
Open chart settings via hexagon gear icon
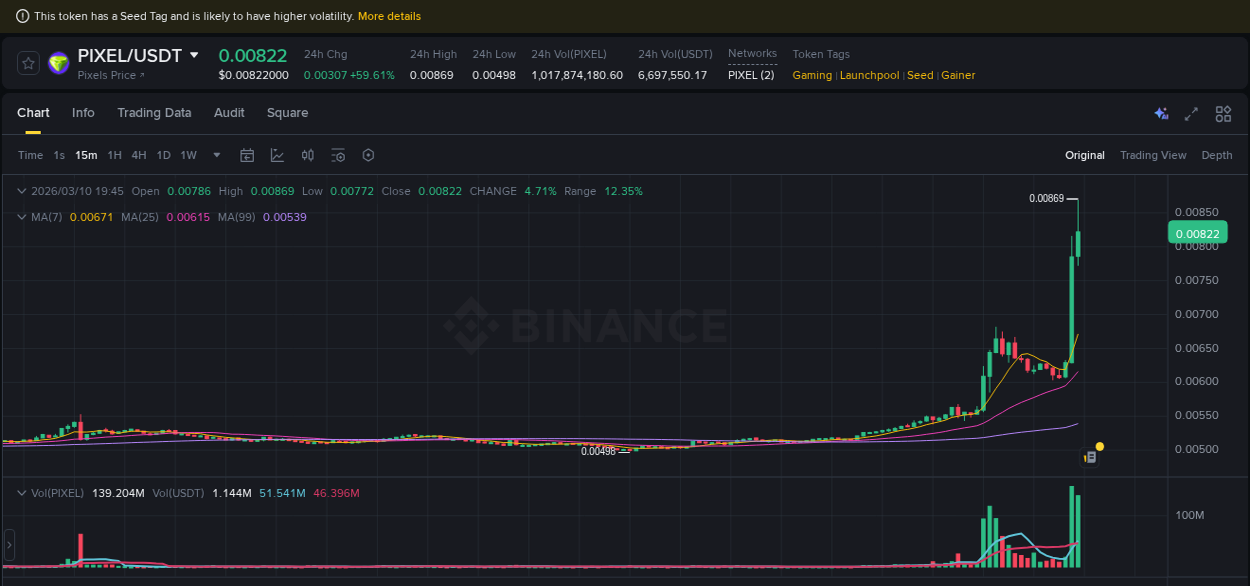coord(368,155)
